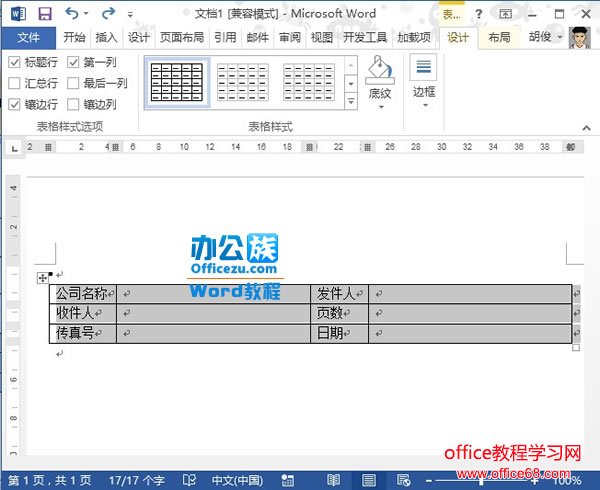Switch to the 加载项 tab
This screenshot has height=490, width=600.
pyautogui.click(x=414, y=37)
